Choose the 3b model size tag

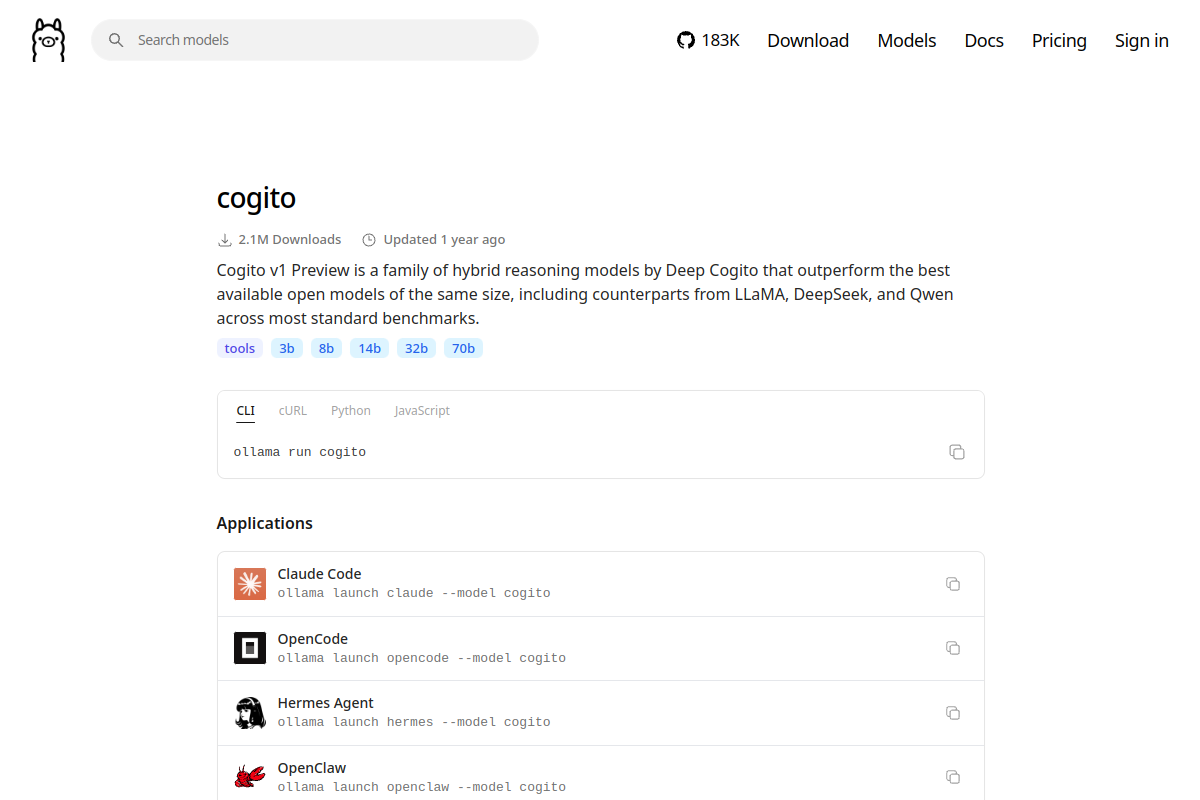click(x=287, y=348)
